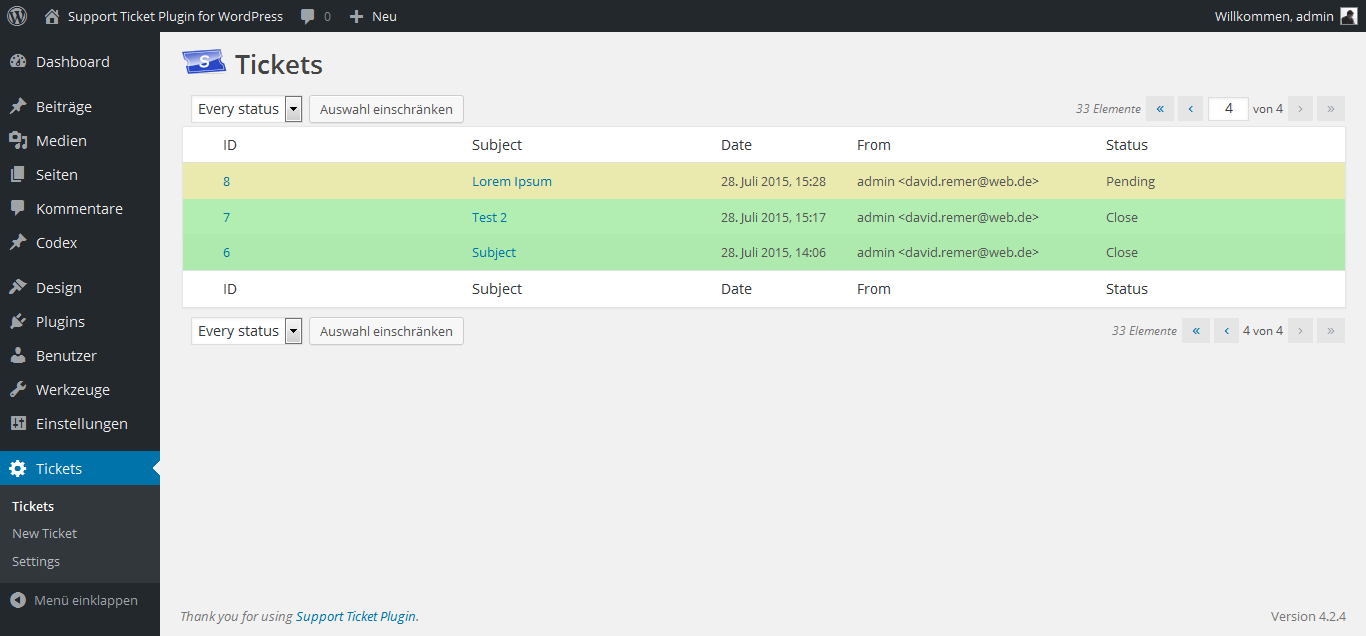Click Pending status text in row 8
The width and height of the screenshot is (1366, 636).
pyautogui.click(x=1130, y=181)
